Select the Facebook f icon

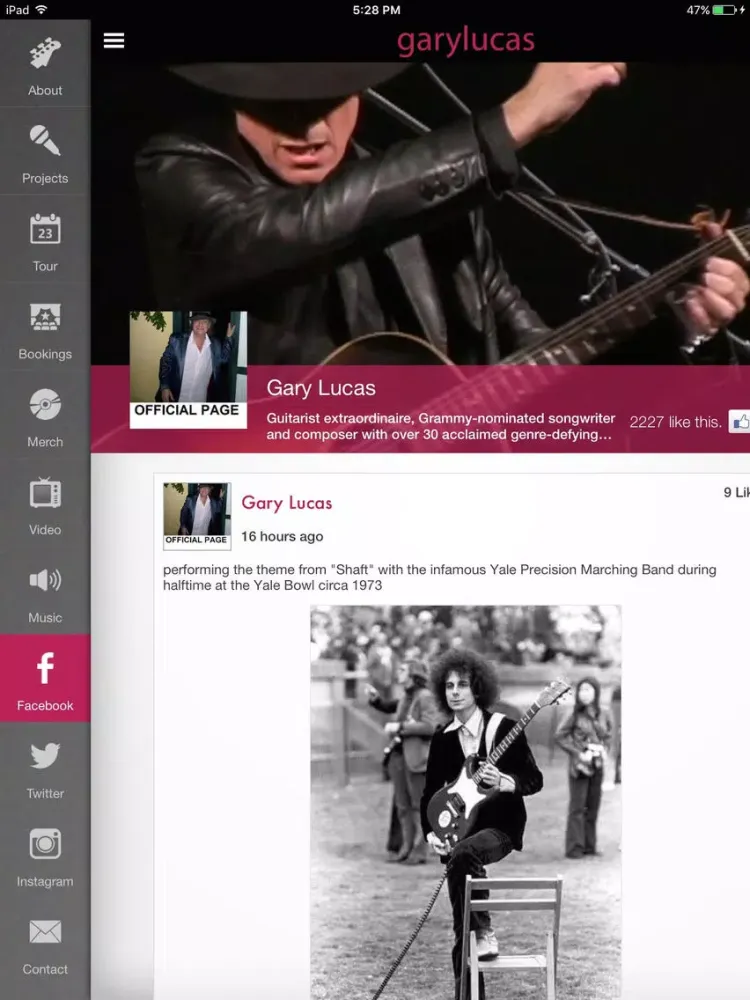[45, 668]
